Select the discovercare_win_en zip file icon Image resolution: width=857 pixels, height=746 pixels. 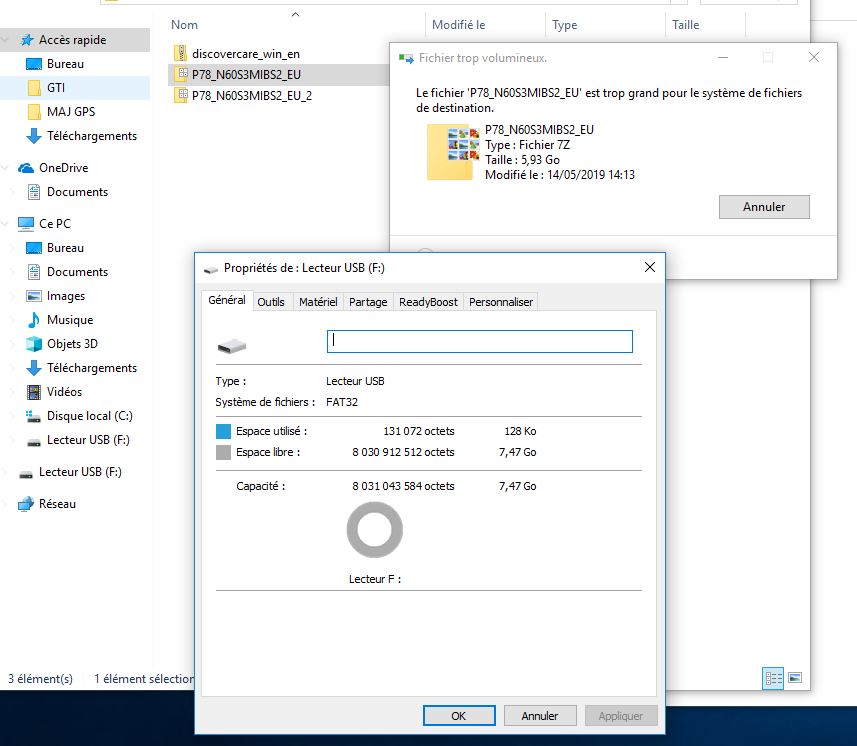tap(180, 54)
